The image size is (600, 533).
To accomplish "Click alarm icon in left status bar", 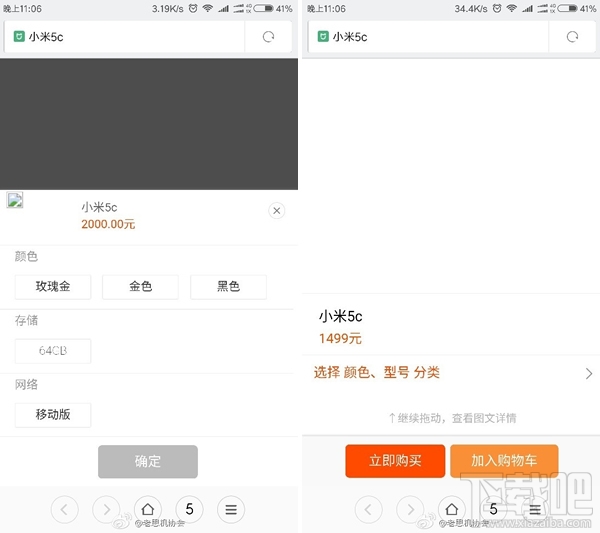I will pos(193,8).
